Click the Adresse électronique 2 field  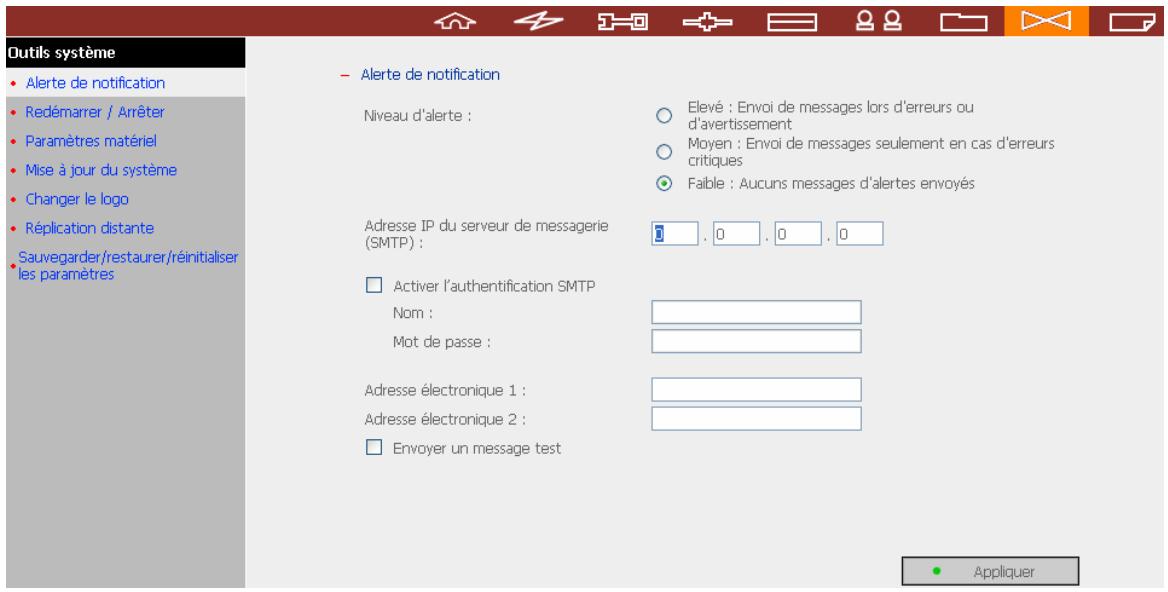[x=756, y=418]
